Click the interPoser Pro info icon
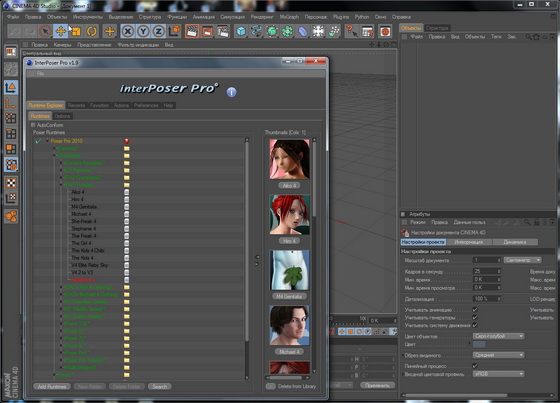The height and width of the screenshot is (403, 560). point(231,92)
